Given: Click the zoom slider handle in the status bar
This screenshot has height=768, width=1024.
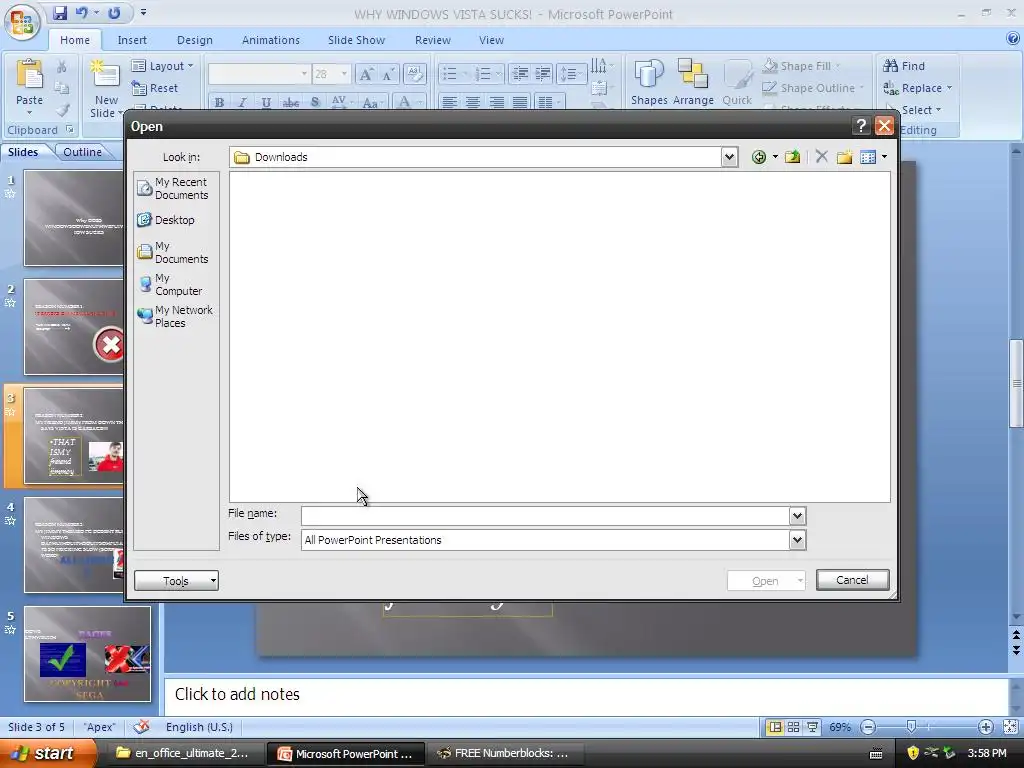Looking at the screenshot, I should tap(912, 727).
